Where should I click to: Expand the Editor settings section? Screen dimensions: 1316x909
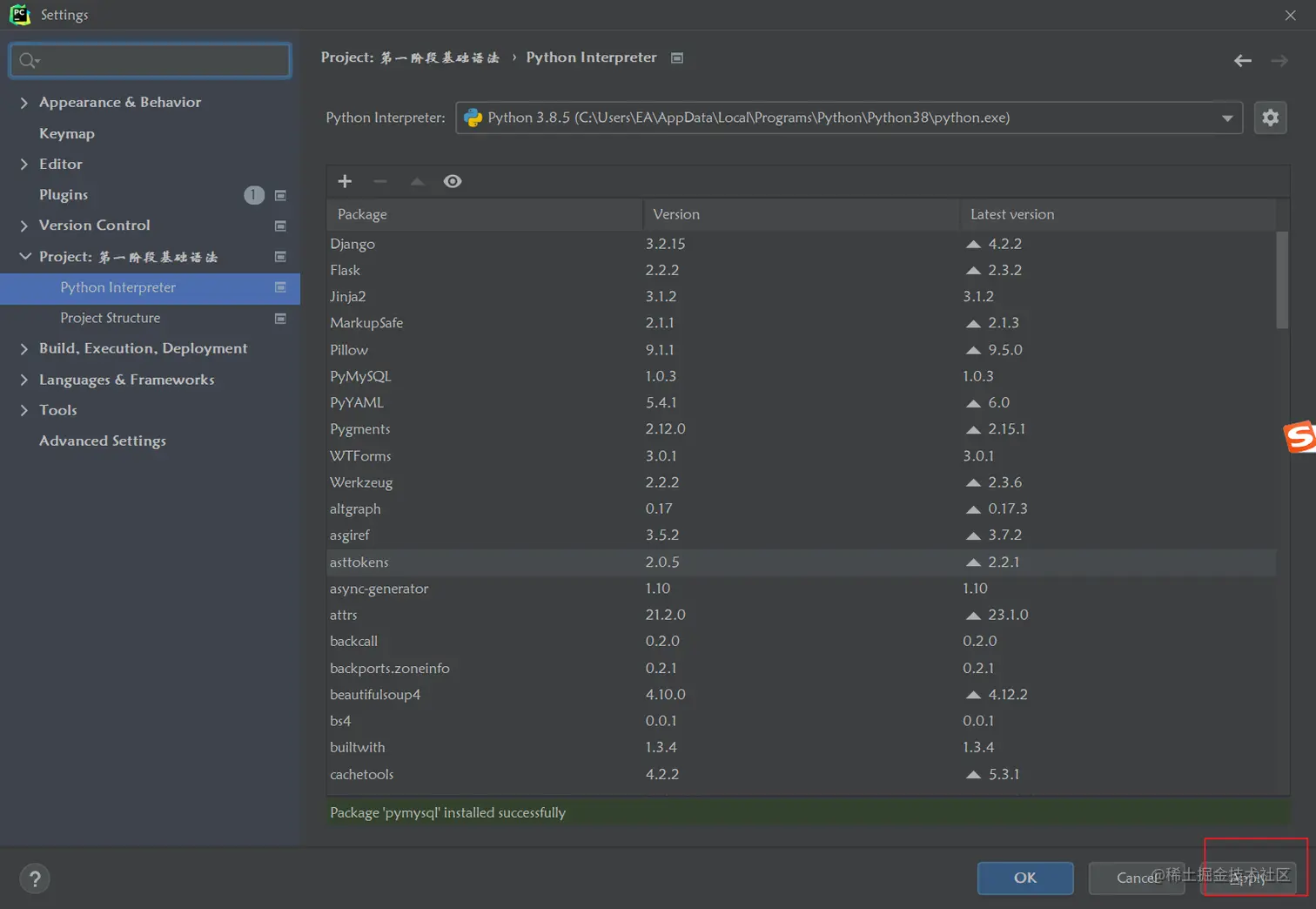(x=24, y=164)
